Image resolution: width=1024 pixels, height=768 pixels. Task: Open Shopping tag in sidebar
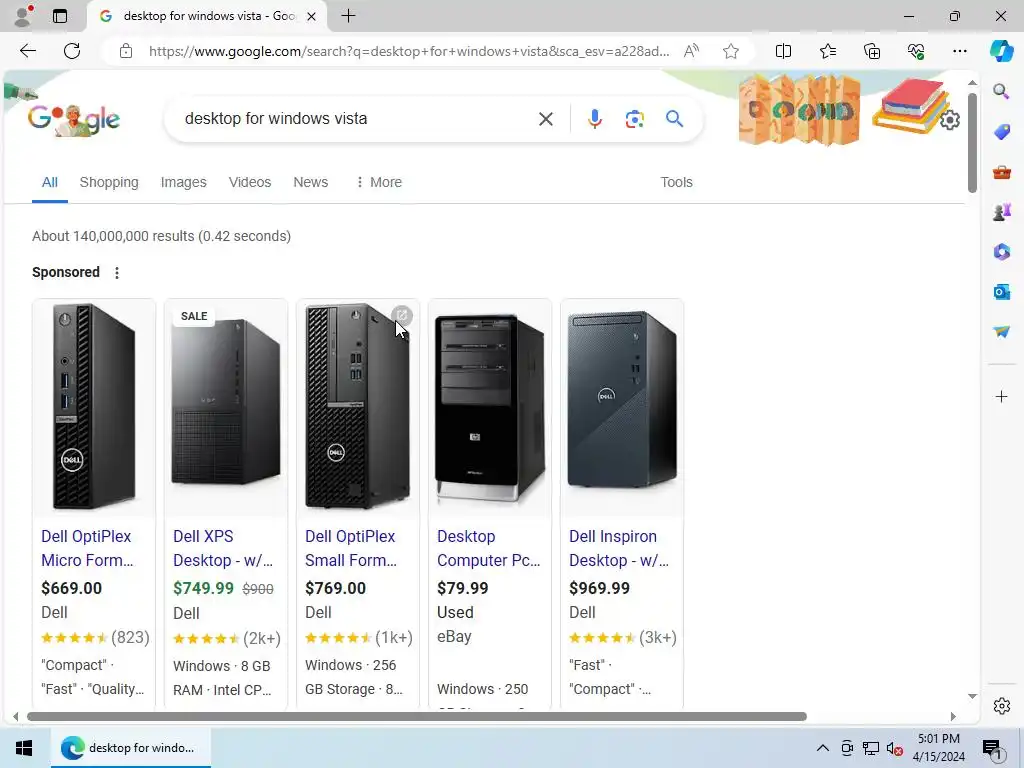[1001, 132]
